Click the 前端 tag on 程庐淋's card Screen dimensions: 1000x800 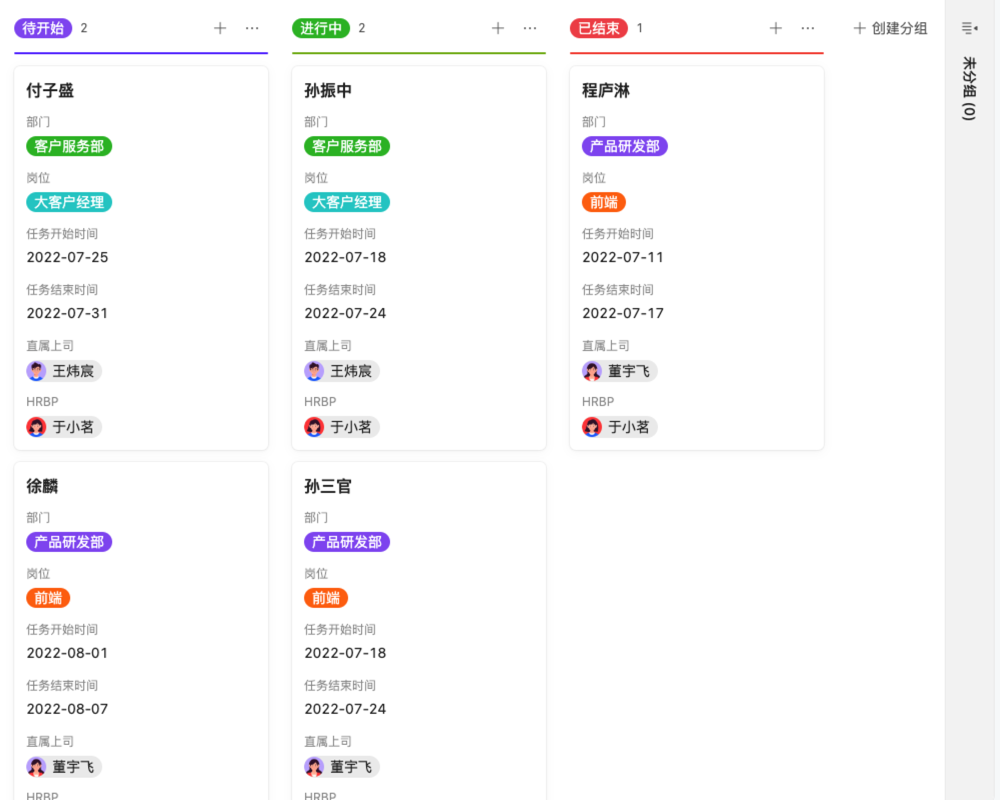pyautogui.click(x=602, y=202)
